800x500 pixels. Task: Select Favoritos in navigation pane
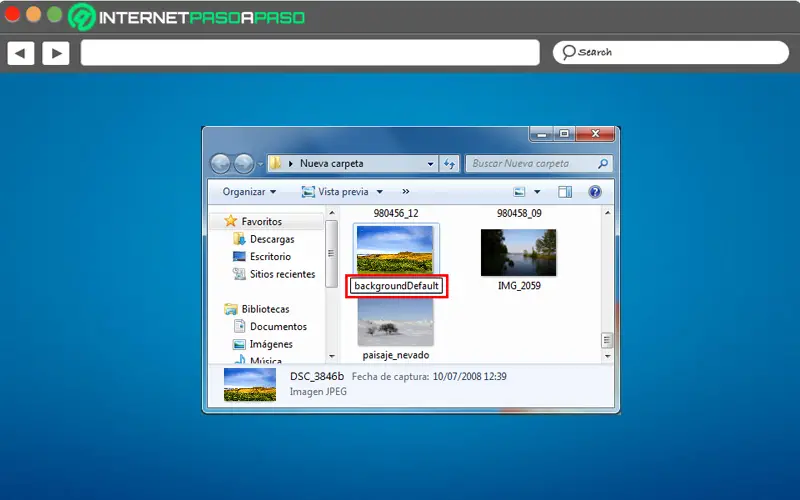tap(262, 221)
